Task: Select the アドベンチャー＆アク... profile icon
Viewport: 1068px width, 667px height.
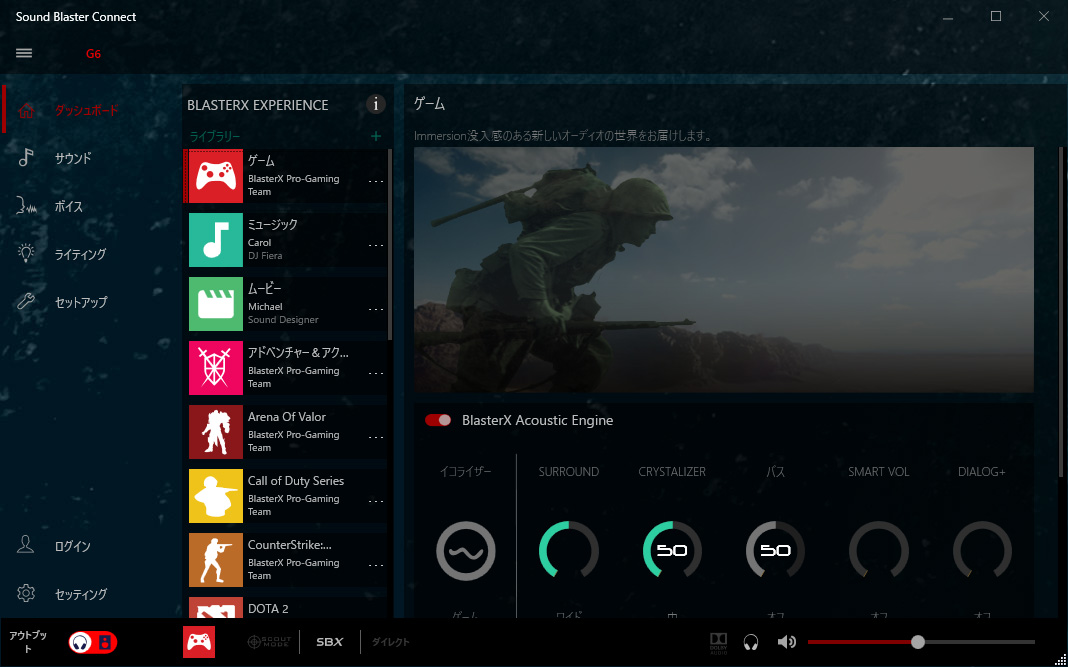Action: tap(215, 368)
